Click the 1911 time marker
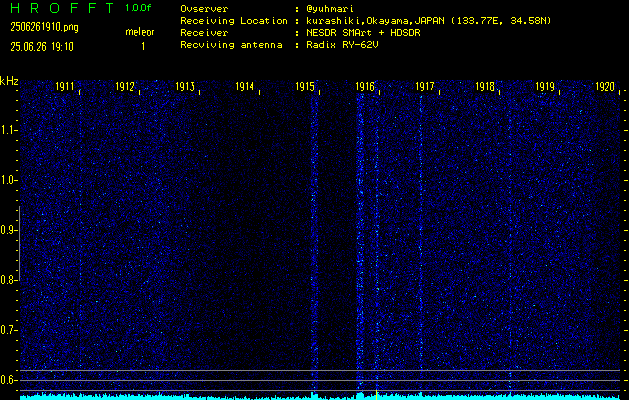629x400 pixels. click(x=65, y=86)
